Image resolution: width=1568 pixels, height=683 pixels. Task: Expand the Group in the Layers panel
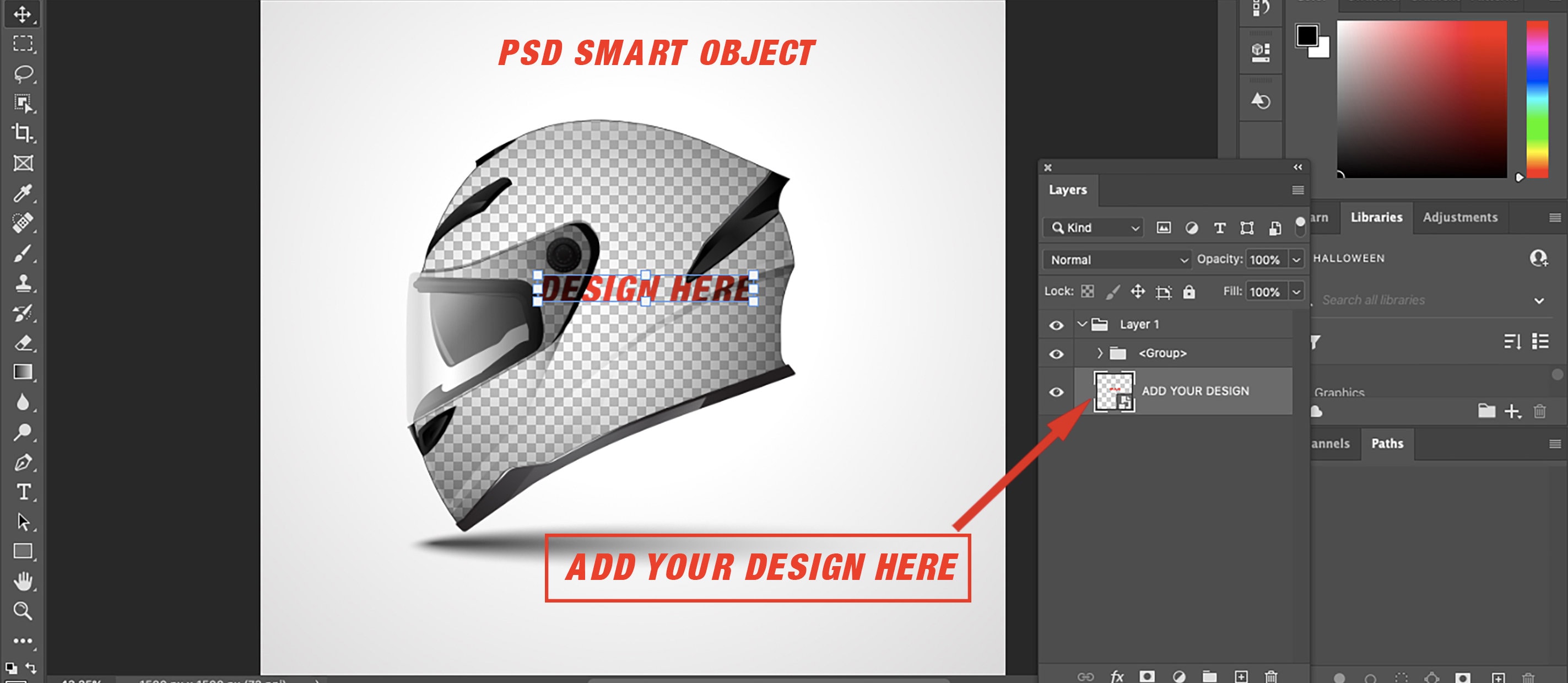coord(1100,353)
